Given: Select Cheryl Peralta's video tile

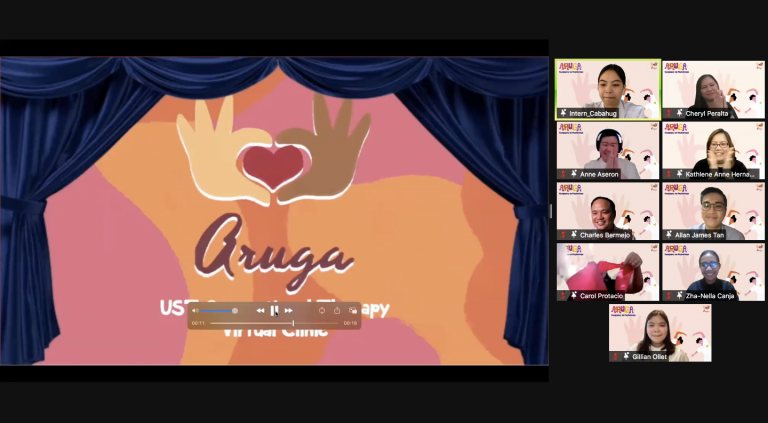Looking at the screenshot, I should coord(713,90).
